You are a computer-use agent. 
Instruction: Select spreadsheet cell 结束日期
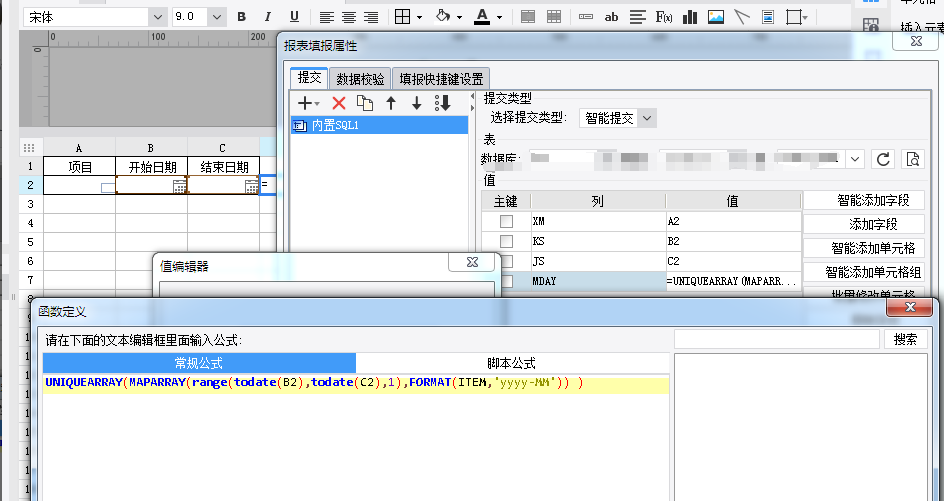224,167
